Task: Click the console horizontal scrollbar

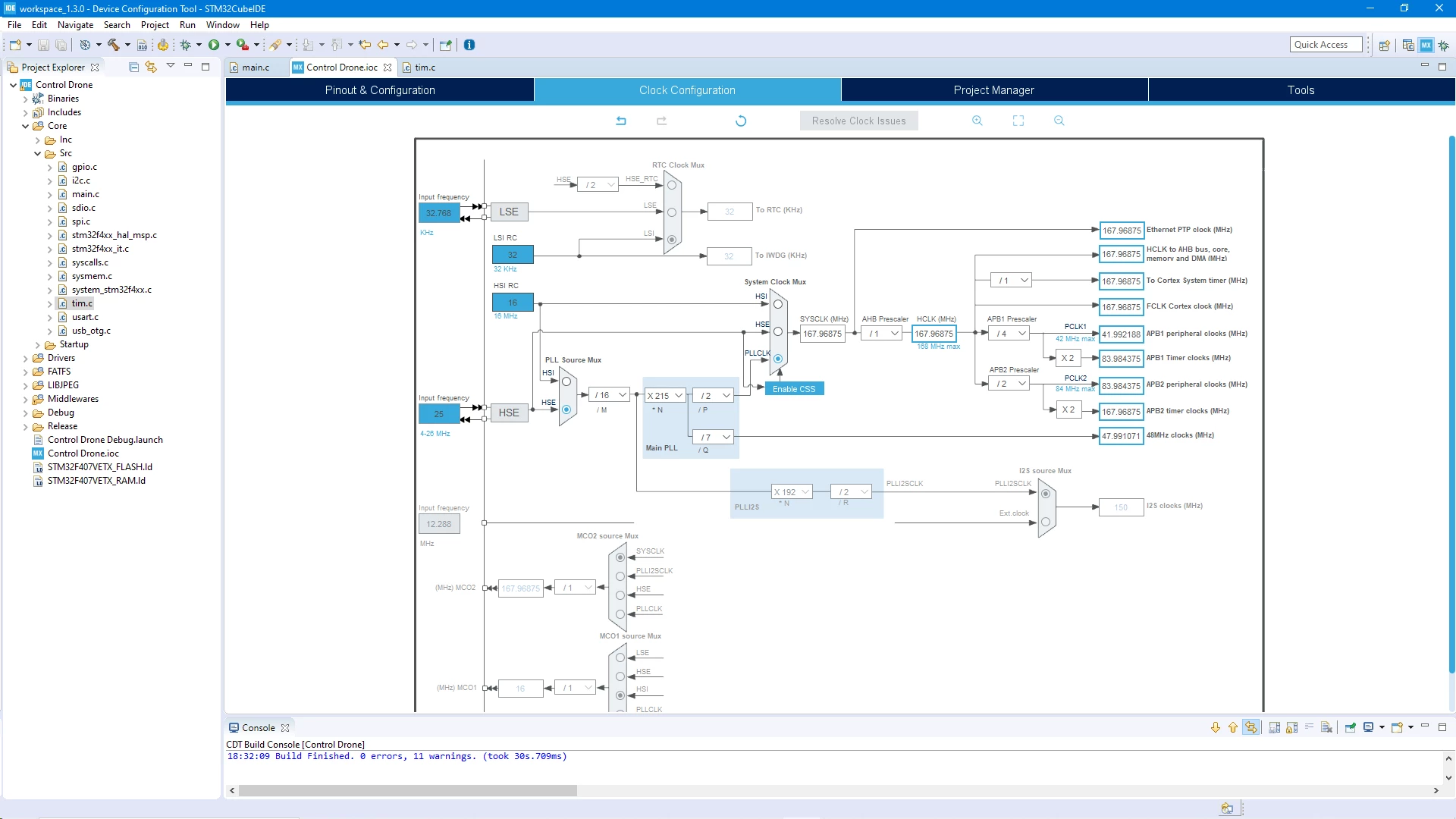Action: [408, 790]
